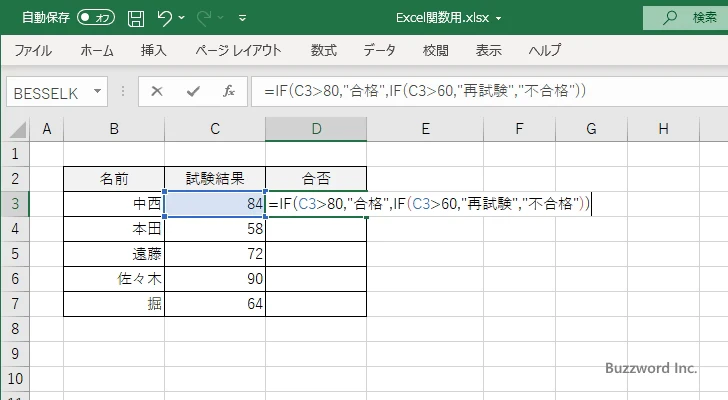Click the 試験結果 header cell

tap(215, 179)
